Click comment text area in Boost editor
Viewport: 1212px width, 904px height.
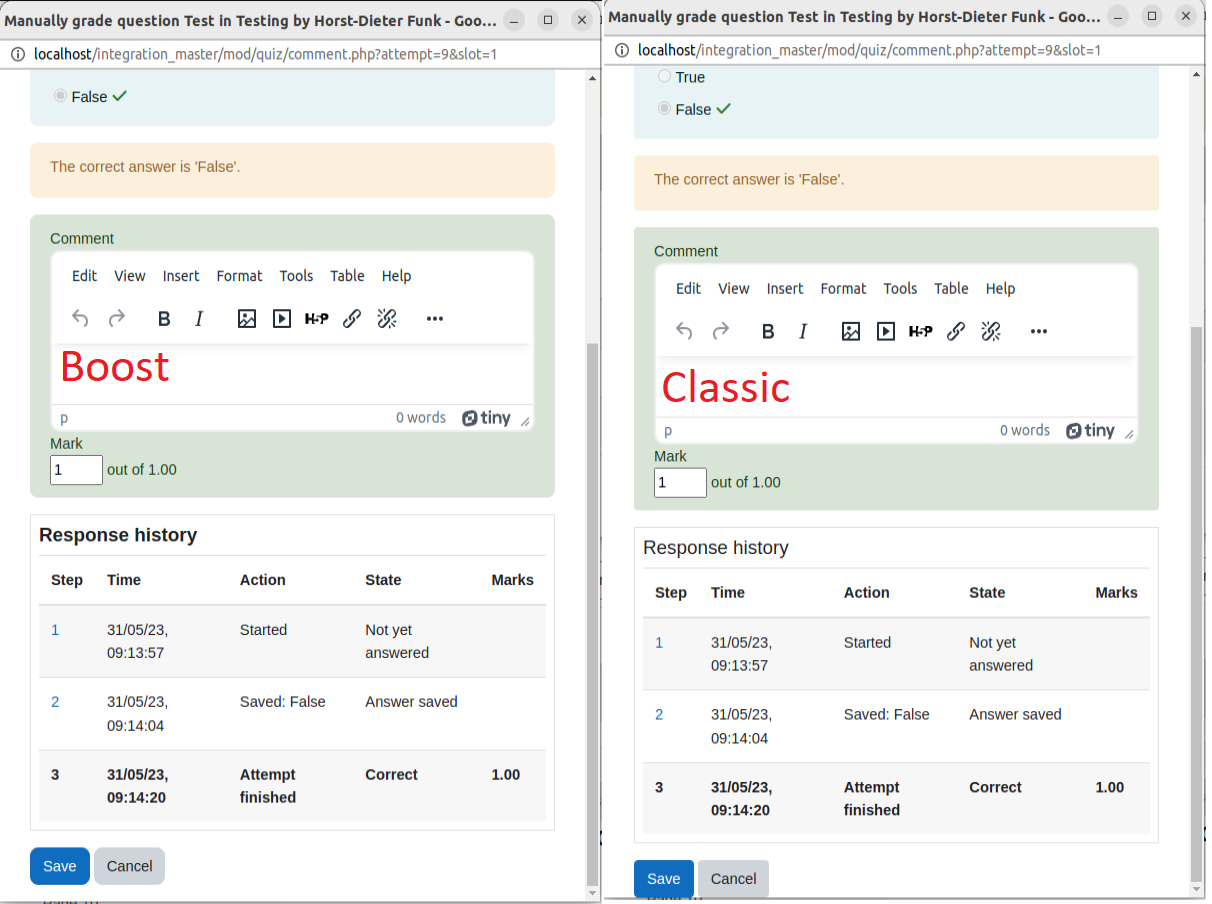click(292, 374)
